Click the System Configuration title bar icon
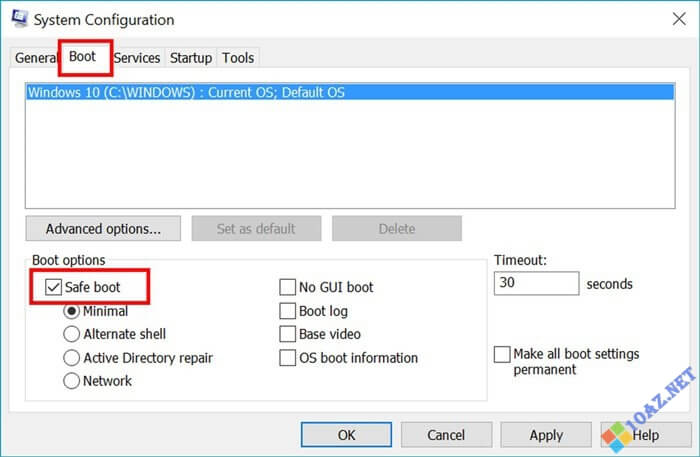 18,19
